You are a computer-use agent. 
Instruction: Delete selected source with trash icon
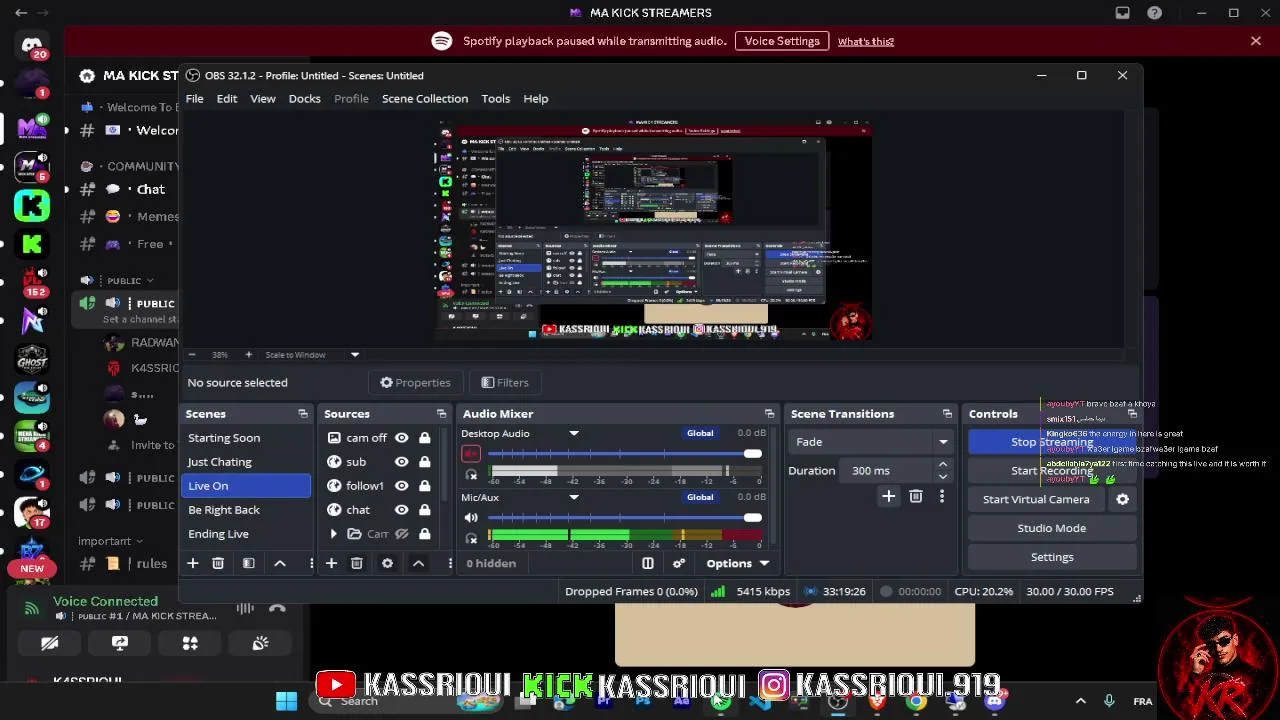356,563
